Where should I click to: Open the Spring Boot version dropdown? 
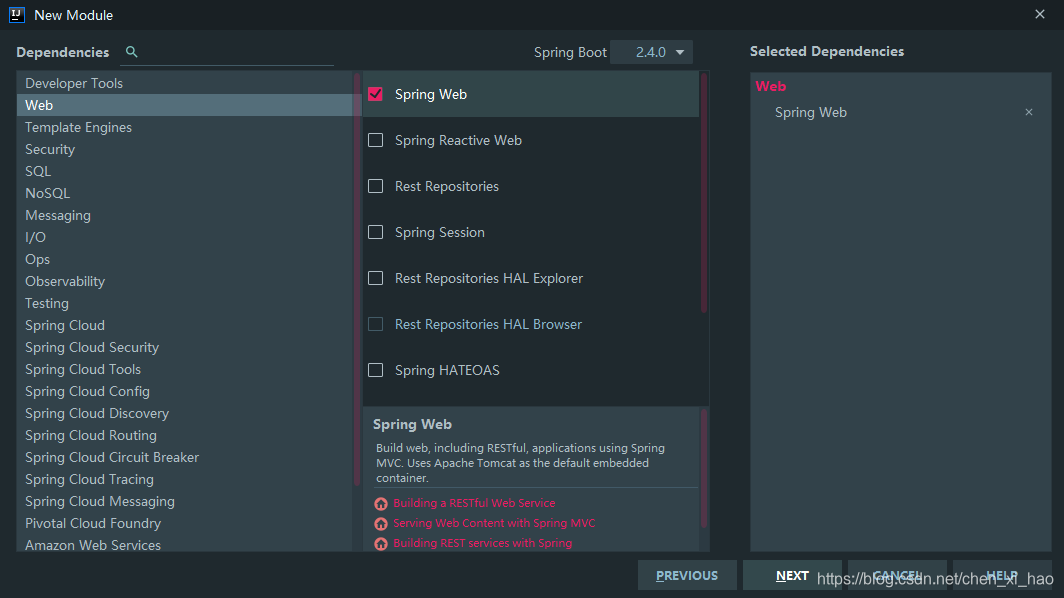pos(651,52)
